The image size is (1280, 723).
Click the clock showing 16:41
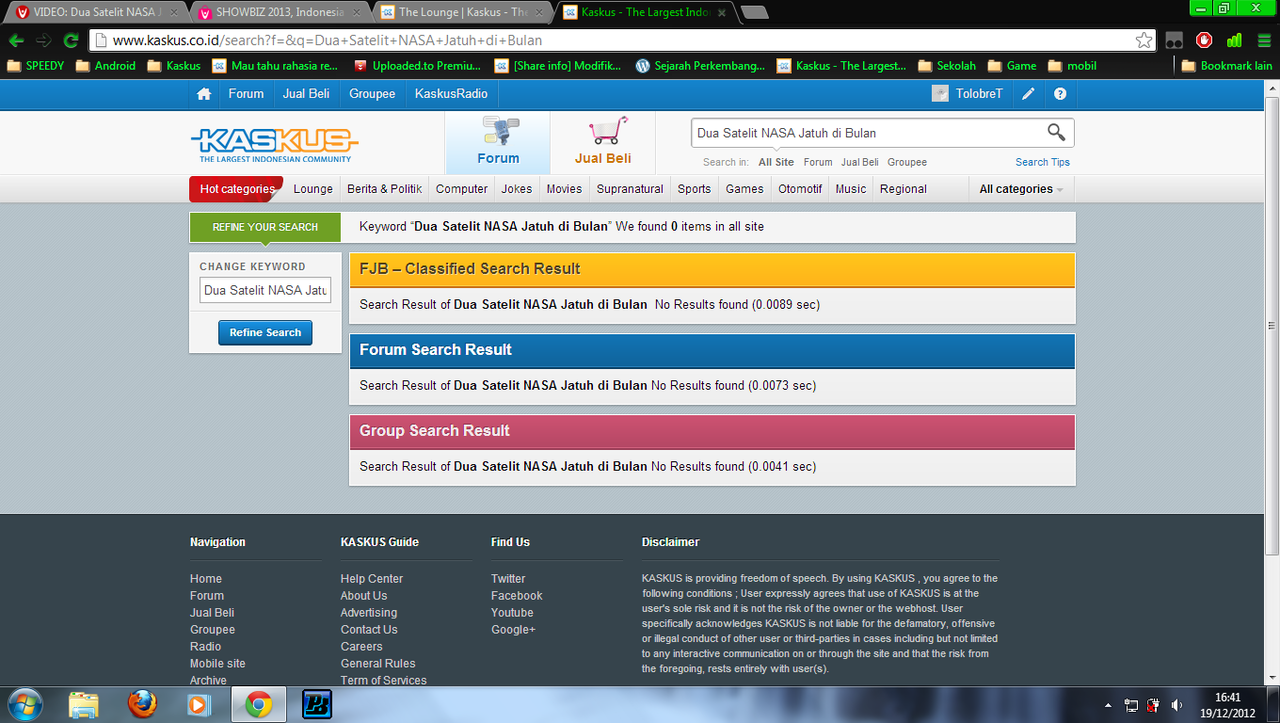1227,697
